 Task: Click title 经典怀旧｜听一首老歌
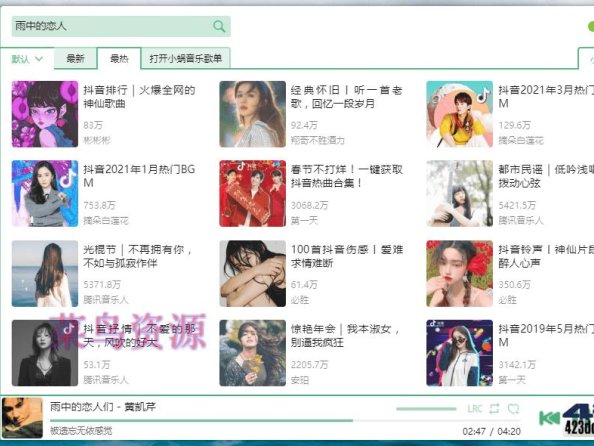coord(347,97)
